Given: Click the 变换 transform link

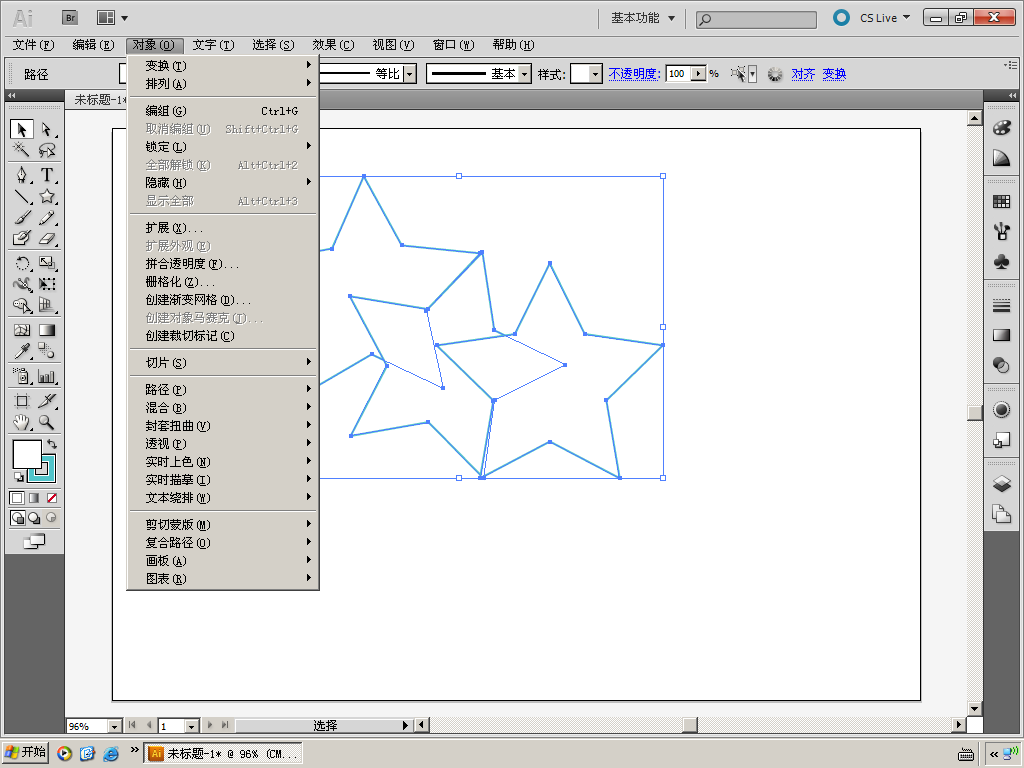Looking at the screenshot, I should click(x=834, y=74).
